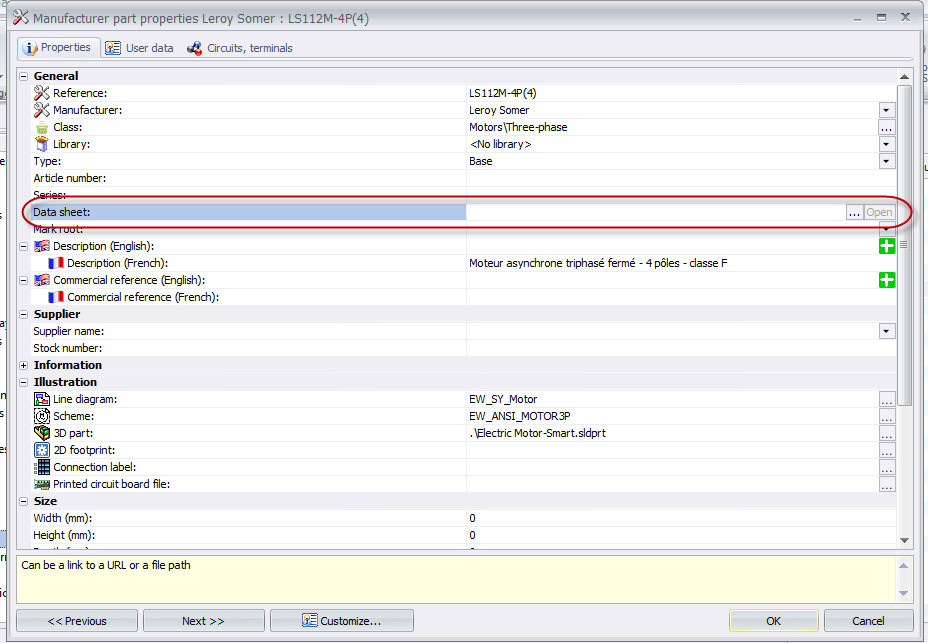Click the Stock number field
The image size is (928, 643).
click(x=681, y=348)
